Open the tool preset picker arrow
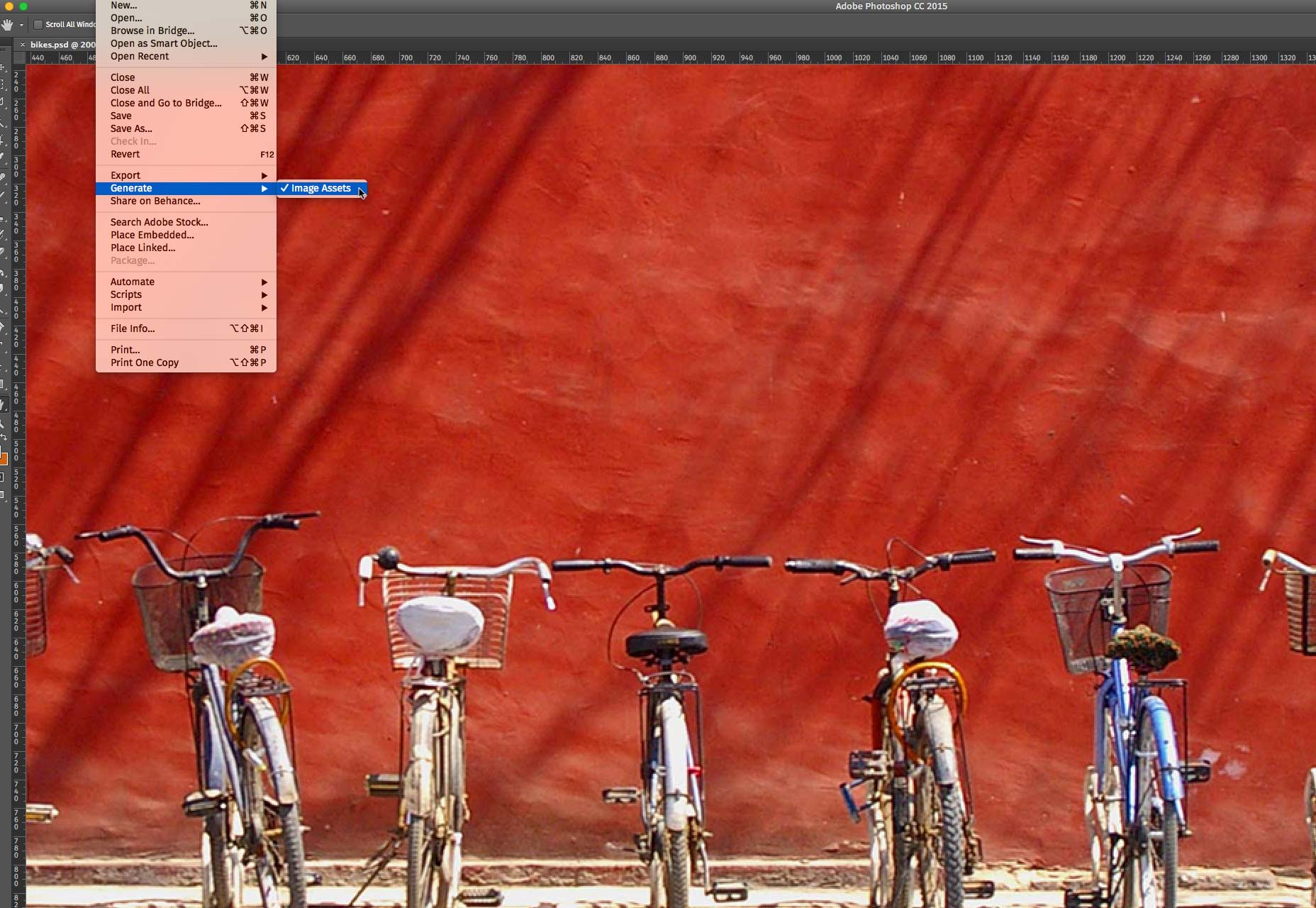The width and height of the screenshot is (1316, 908). coord(21,25)
